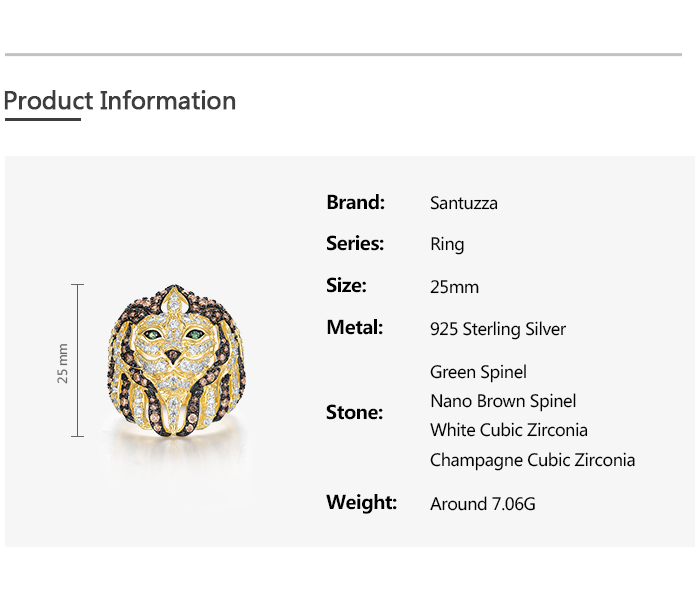Click the vertical 25 mm dimension marker
Screen dimensions: 700x607
click(x=77, y=361)
